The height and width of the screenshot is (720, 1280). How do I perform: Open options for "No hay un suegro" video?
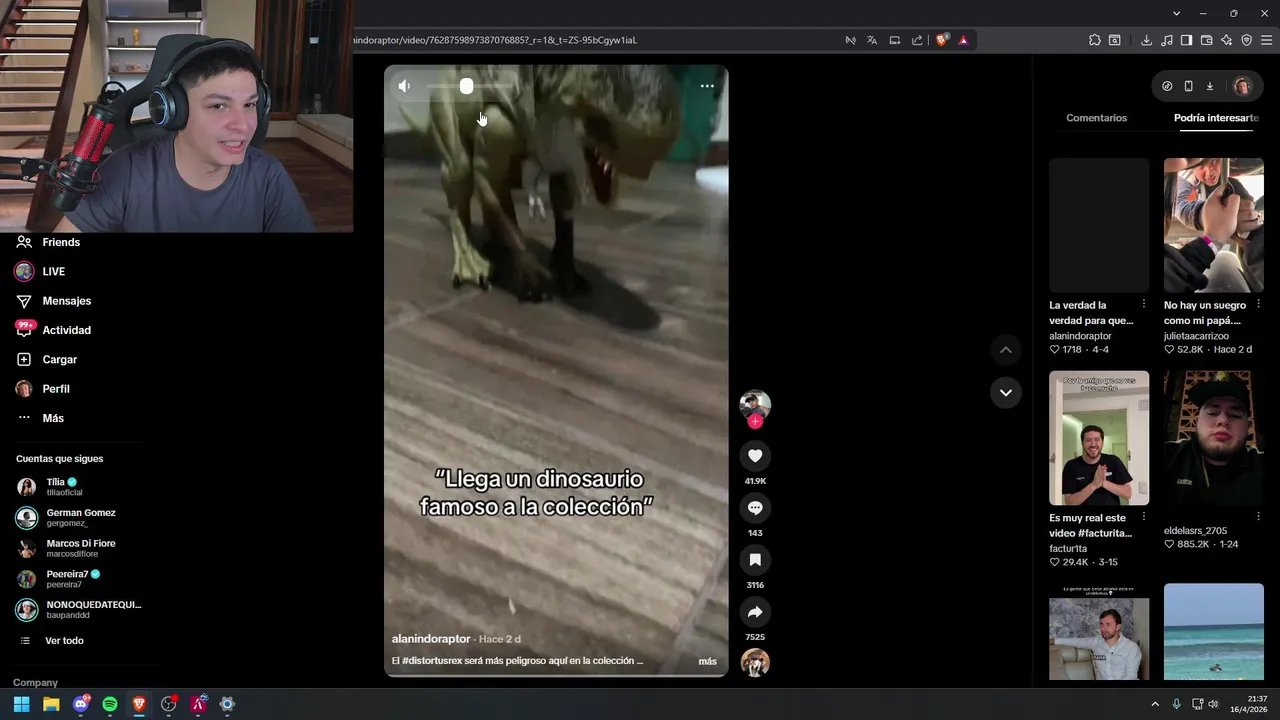1259,304
